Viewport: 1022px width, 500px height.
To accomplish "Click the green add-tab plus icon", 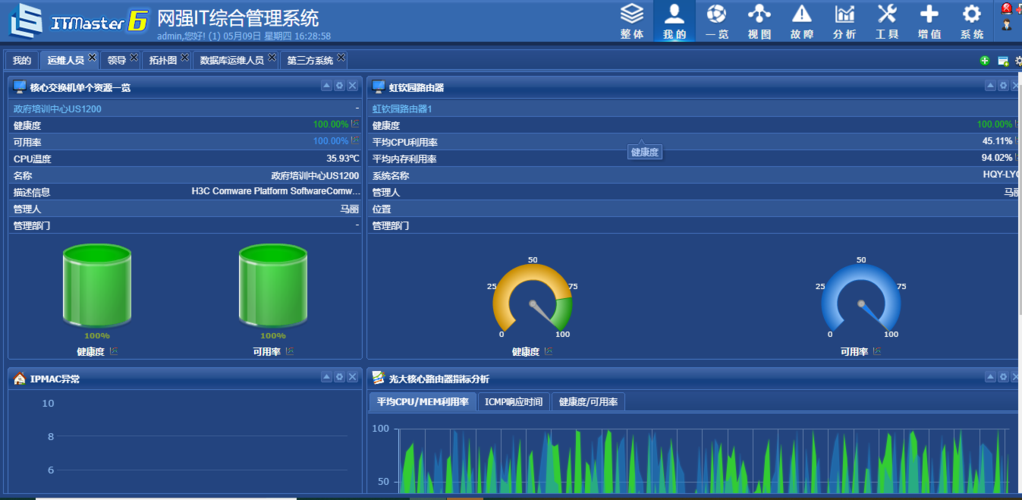I will pos(985,61).
